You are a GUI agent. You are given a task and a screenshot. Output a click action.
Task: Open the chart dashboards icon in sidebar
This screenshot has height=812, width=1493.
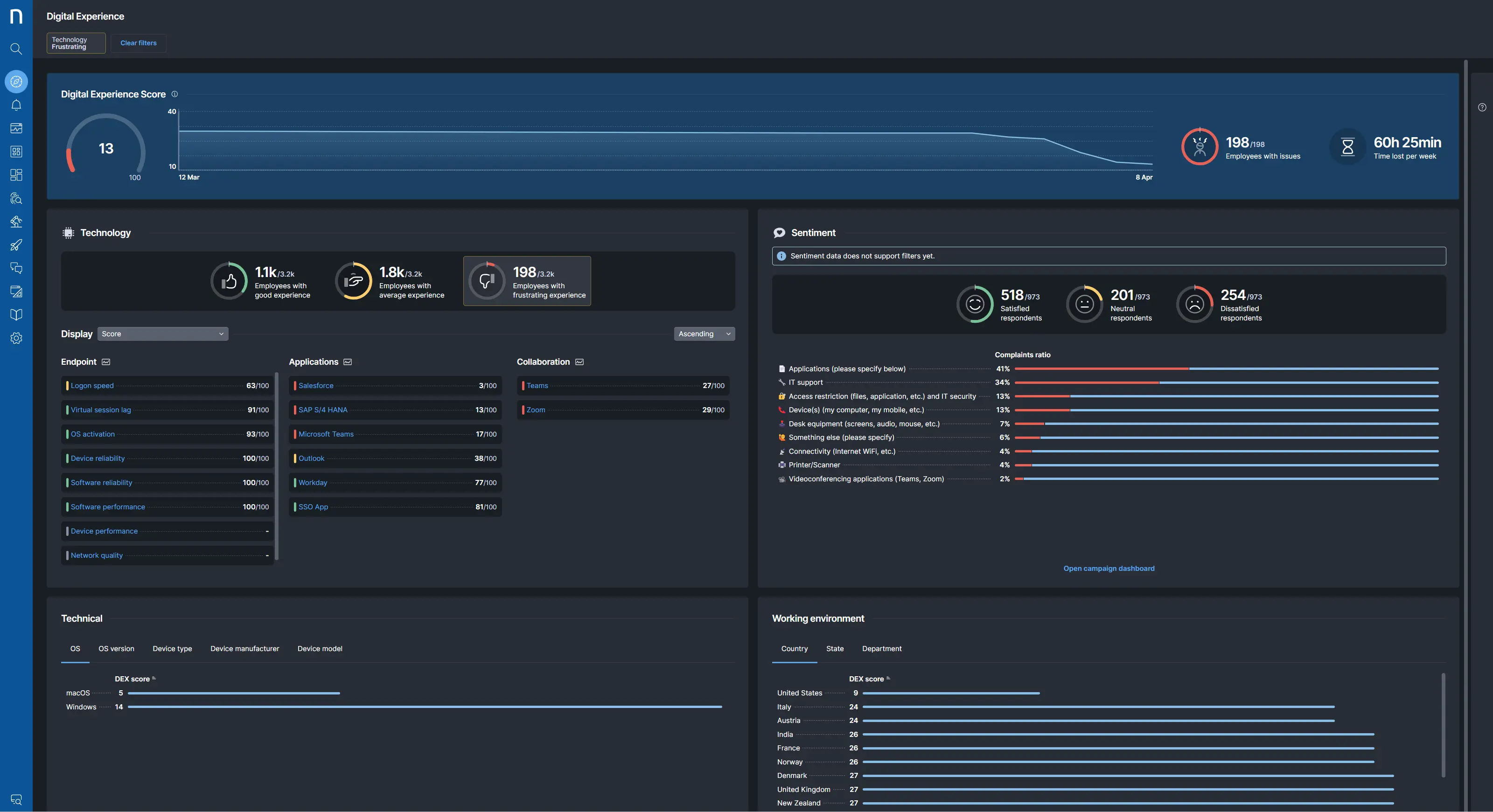[x=16, y=128]
